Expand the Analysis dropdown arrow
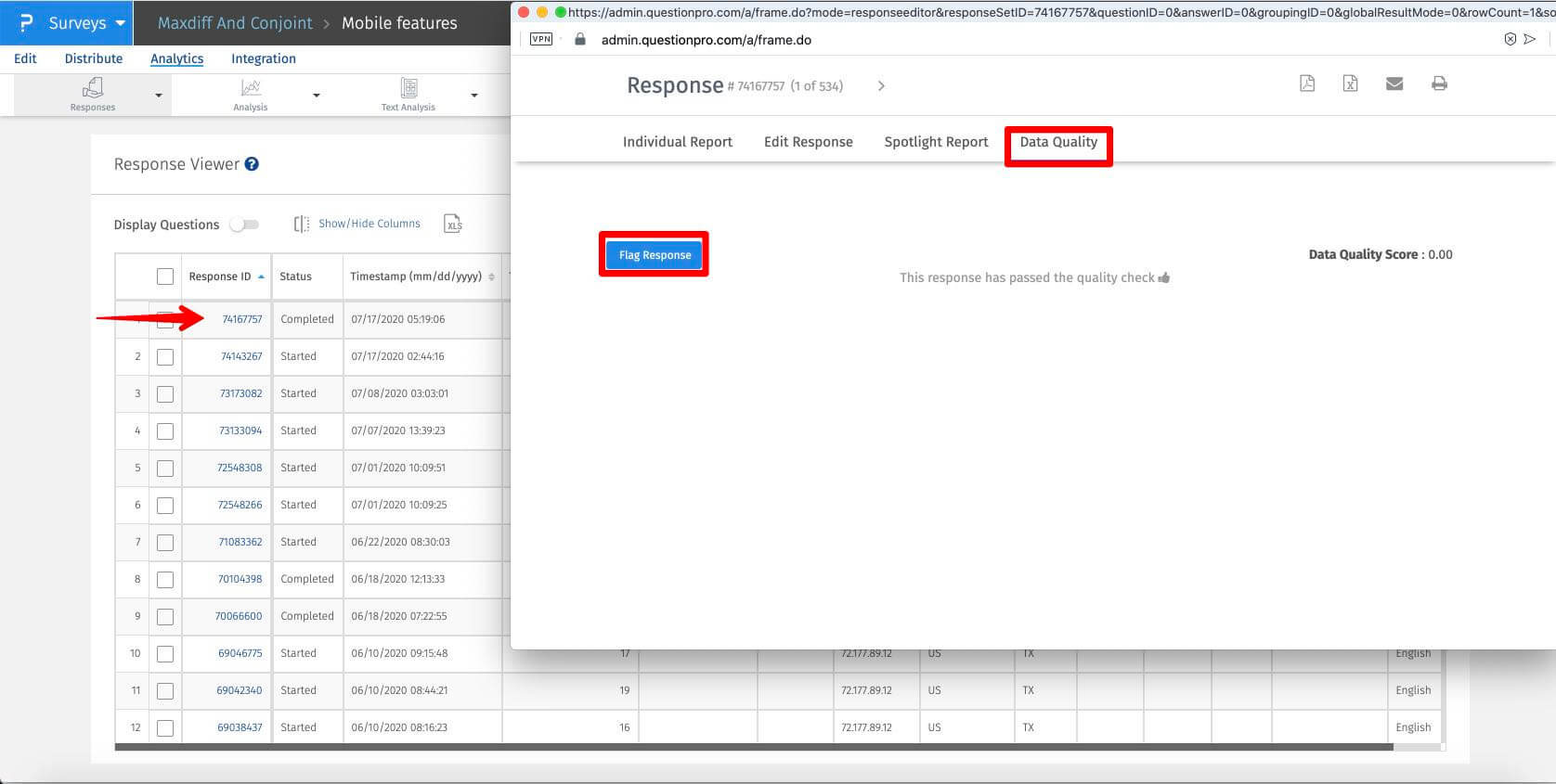The width and height of the screenshot is (1556, 784). pyautogui.click(x=317, y=96)
